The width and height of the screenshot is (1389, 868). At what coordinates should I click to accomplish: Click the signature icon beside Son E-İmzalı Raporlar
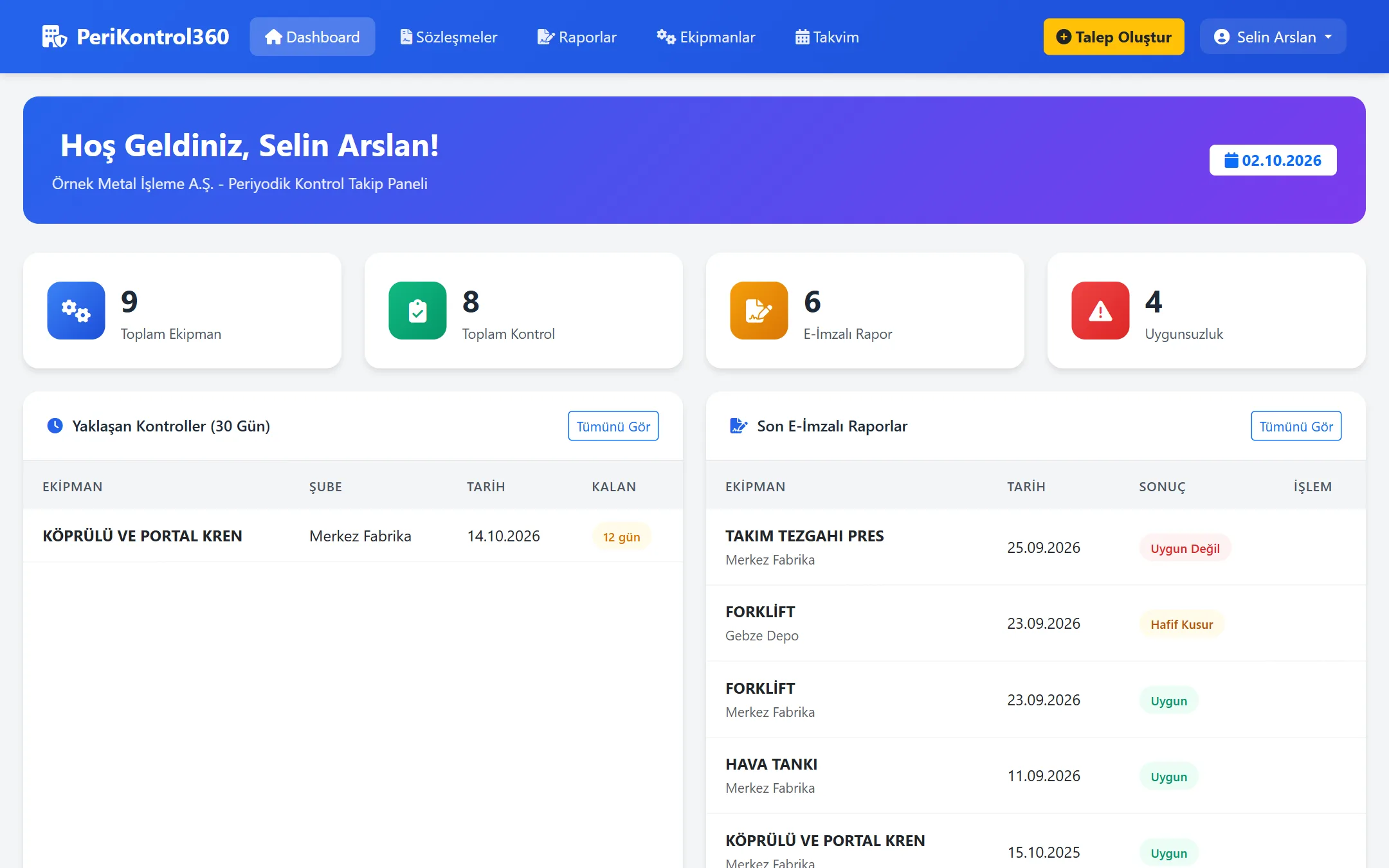coord(739,426)
